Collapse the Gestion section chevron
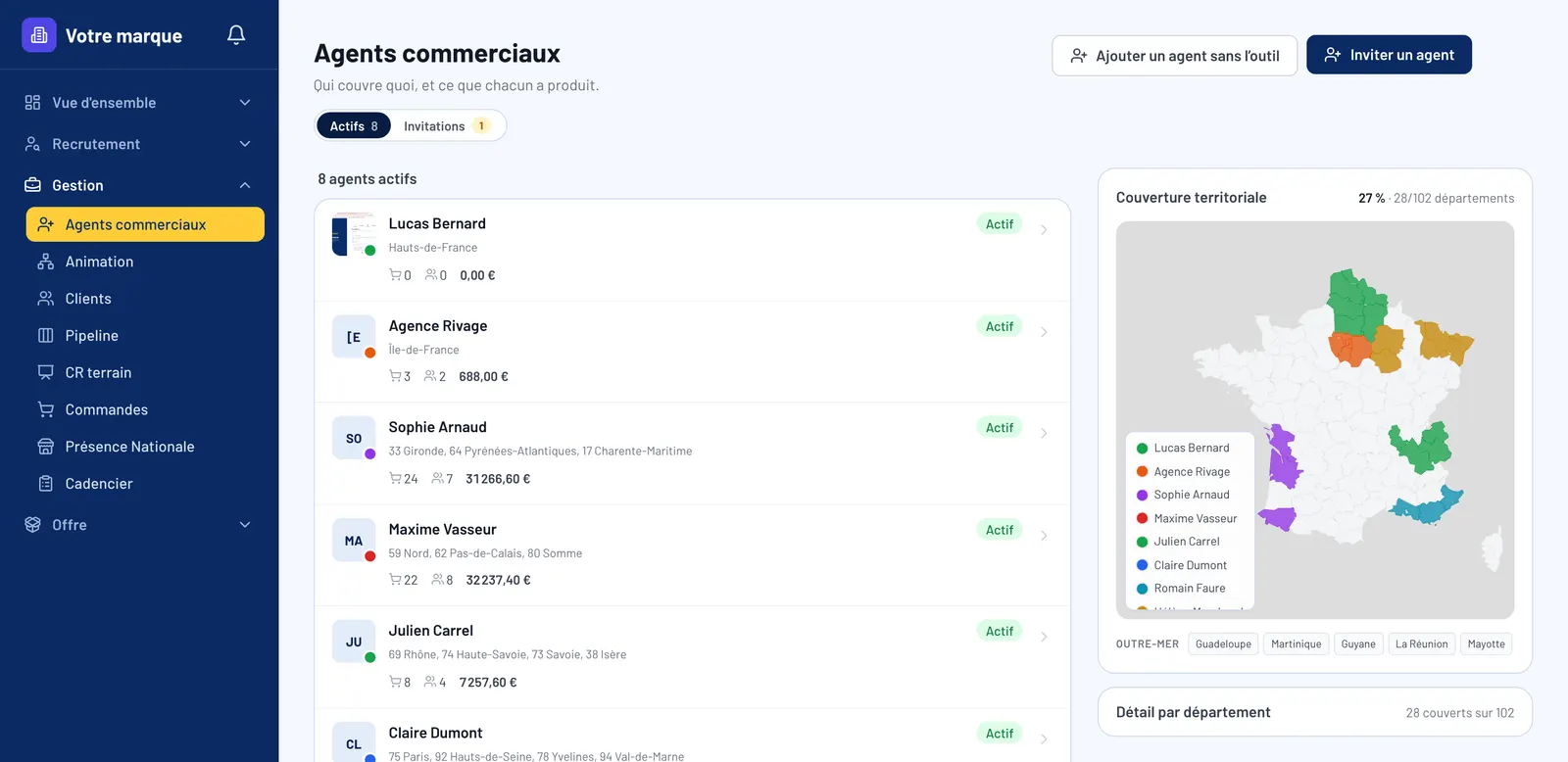This screenshot has width=1568, height=762. point(245,185)
